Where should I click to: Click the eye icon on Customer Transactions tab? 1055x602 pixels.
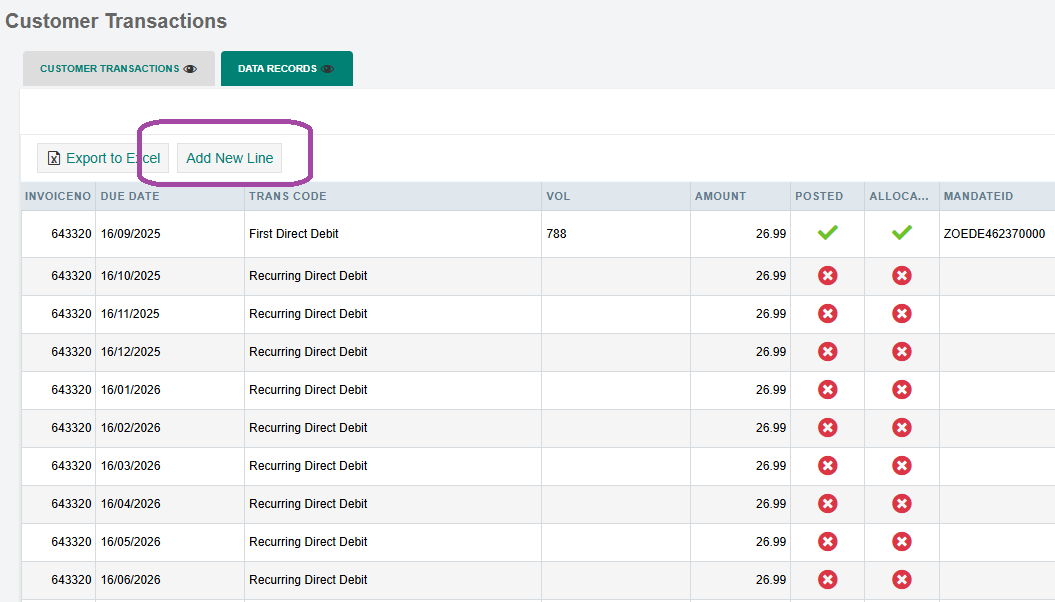pyautogui.click(x=191, y=69)
